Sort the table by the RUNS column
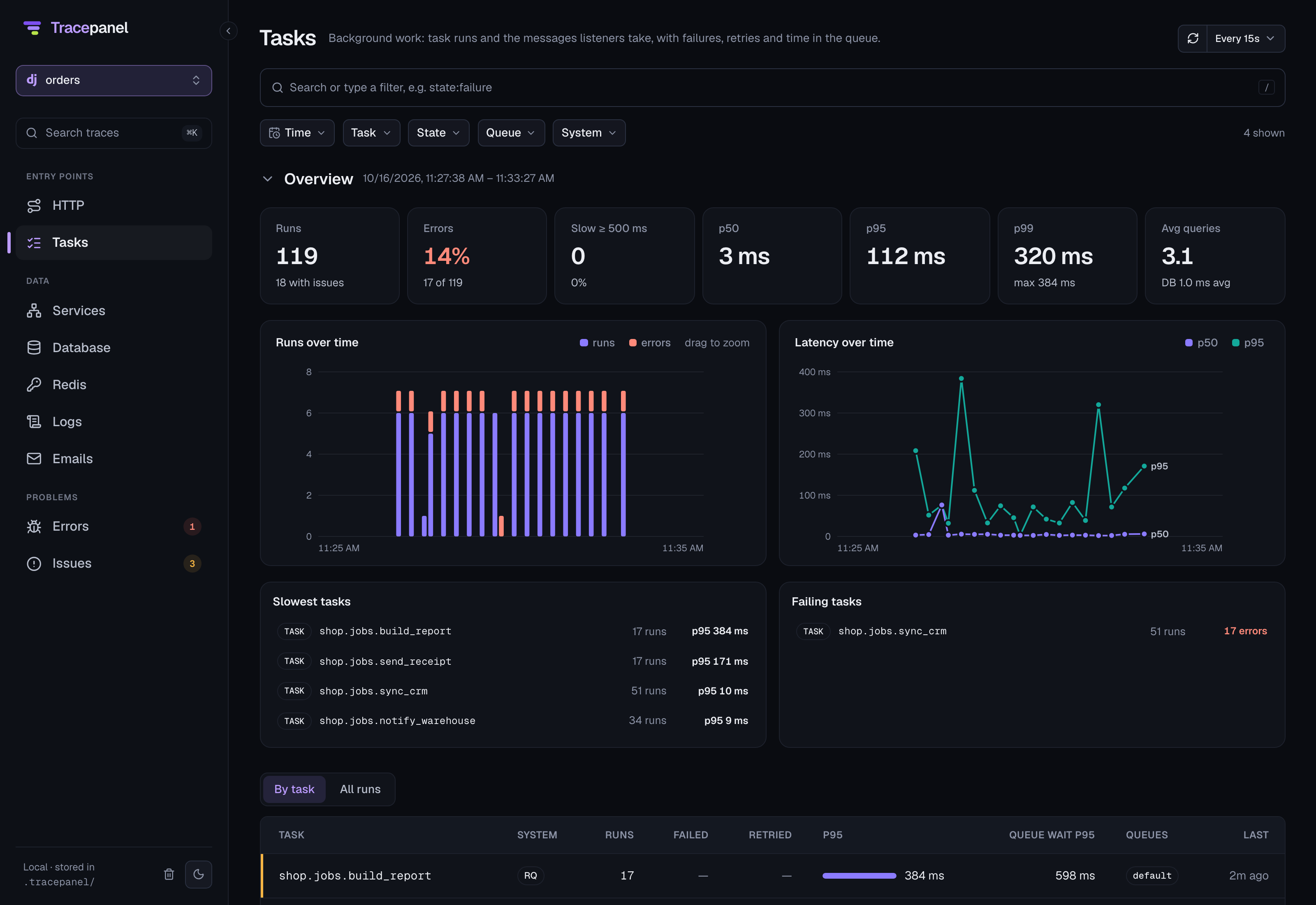Image resolution: width=1316 pixels, height=905 pixels. pos(619,835)
